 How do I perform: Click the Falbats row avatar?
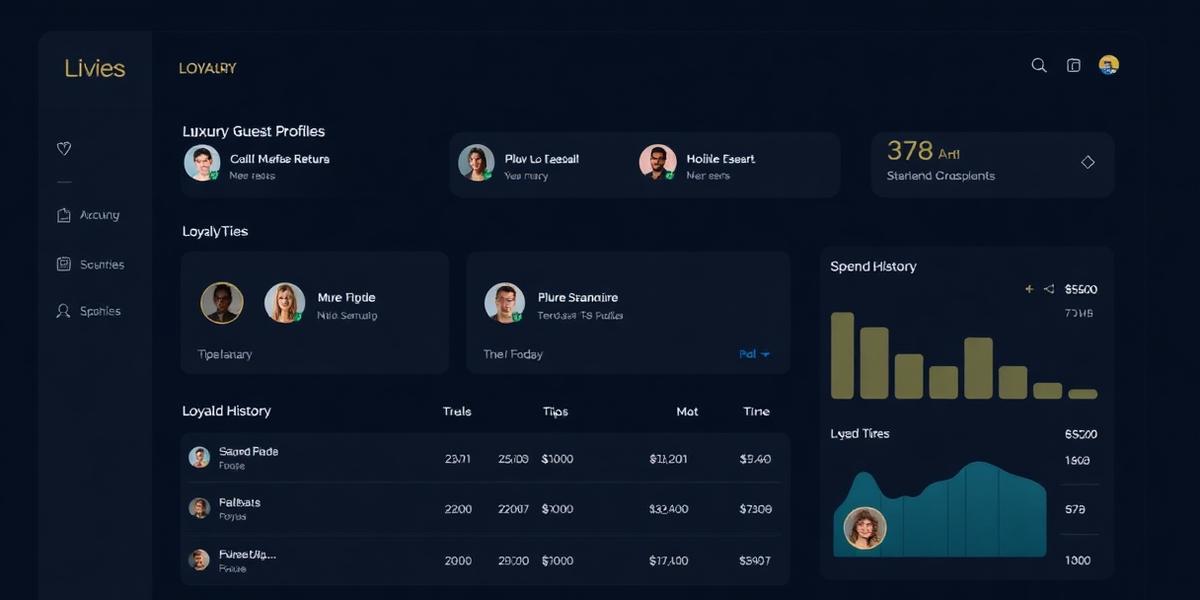coord(199,508)
